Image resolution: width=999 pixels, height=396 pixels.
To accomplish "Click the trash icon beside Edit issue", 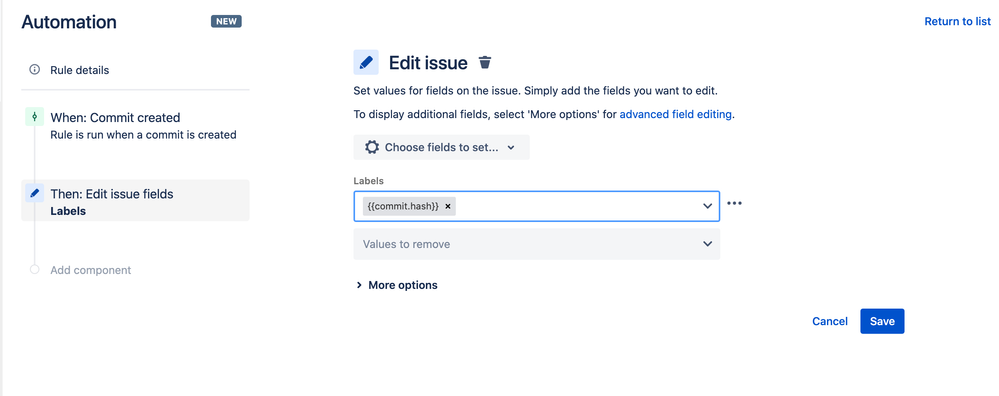I will click(x=485, y=62).
